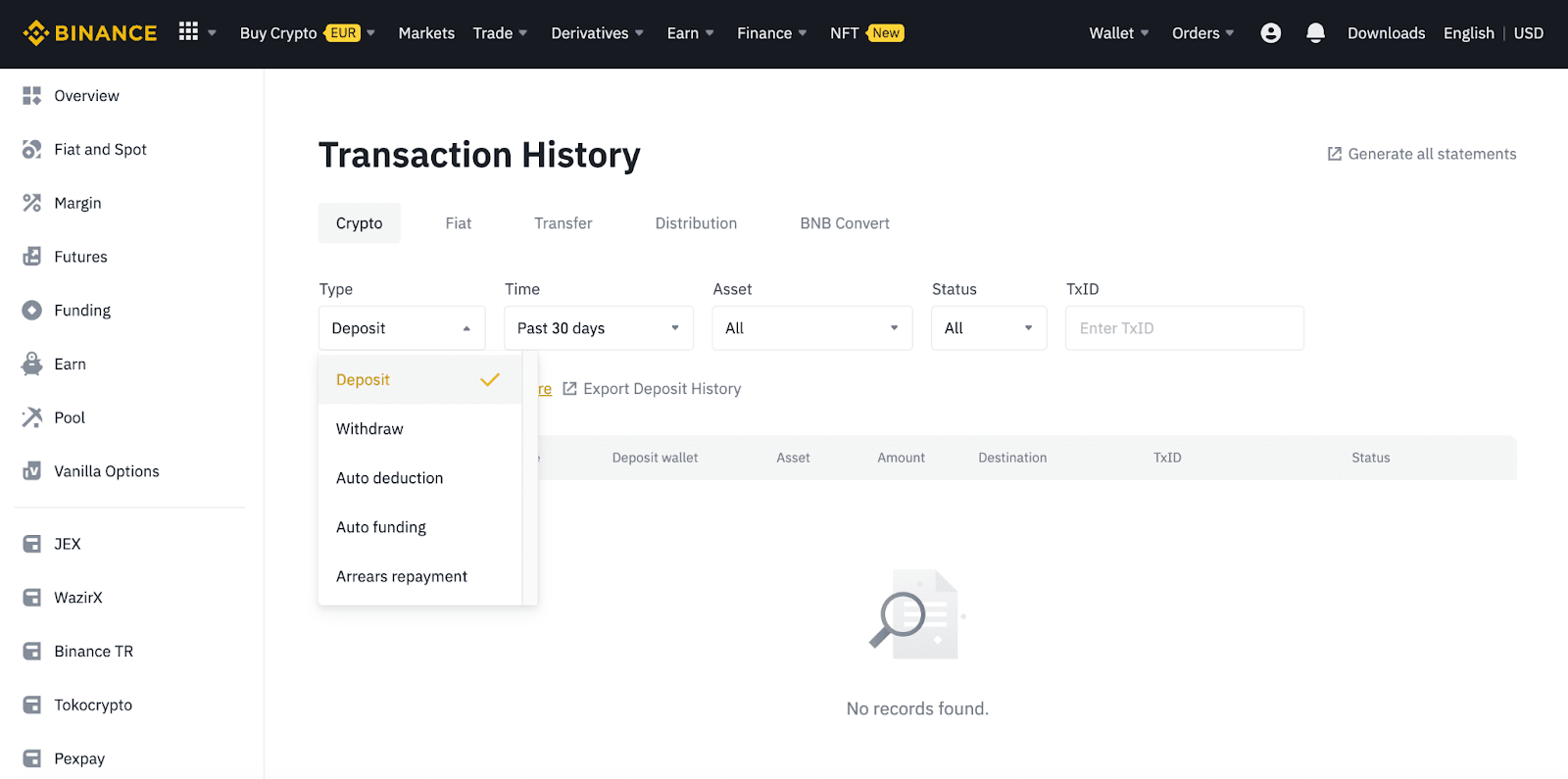Image resolution: width=1568 pixels, height=779 pixels.
Task: Click the No records found message
Action: coord(917,708)
